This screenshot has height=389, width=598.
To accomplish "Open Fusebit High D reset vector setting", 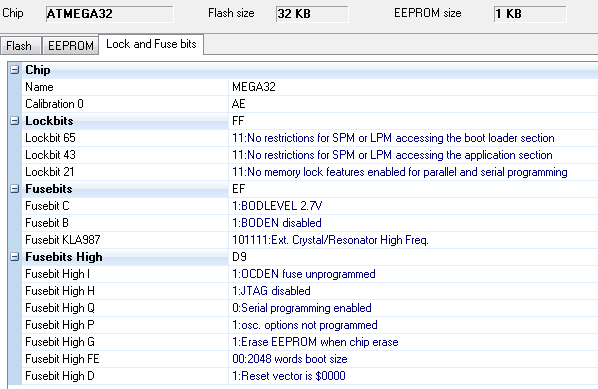I will [x=289, y=376].
